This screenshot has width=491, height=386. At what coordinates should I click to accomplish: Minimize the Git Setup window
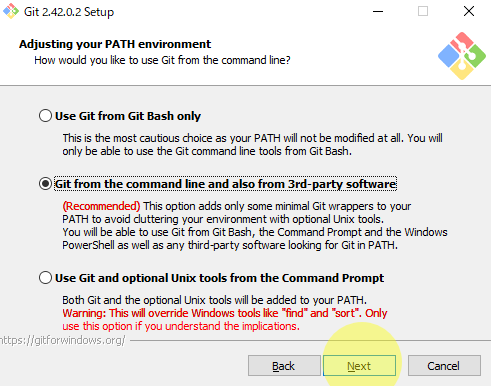[378, 11]
